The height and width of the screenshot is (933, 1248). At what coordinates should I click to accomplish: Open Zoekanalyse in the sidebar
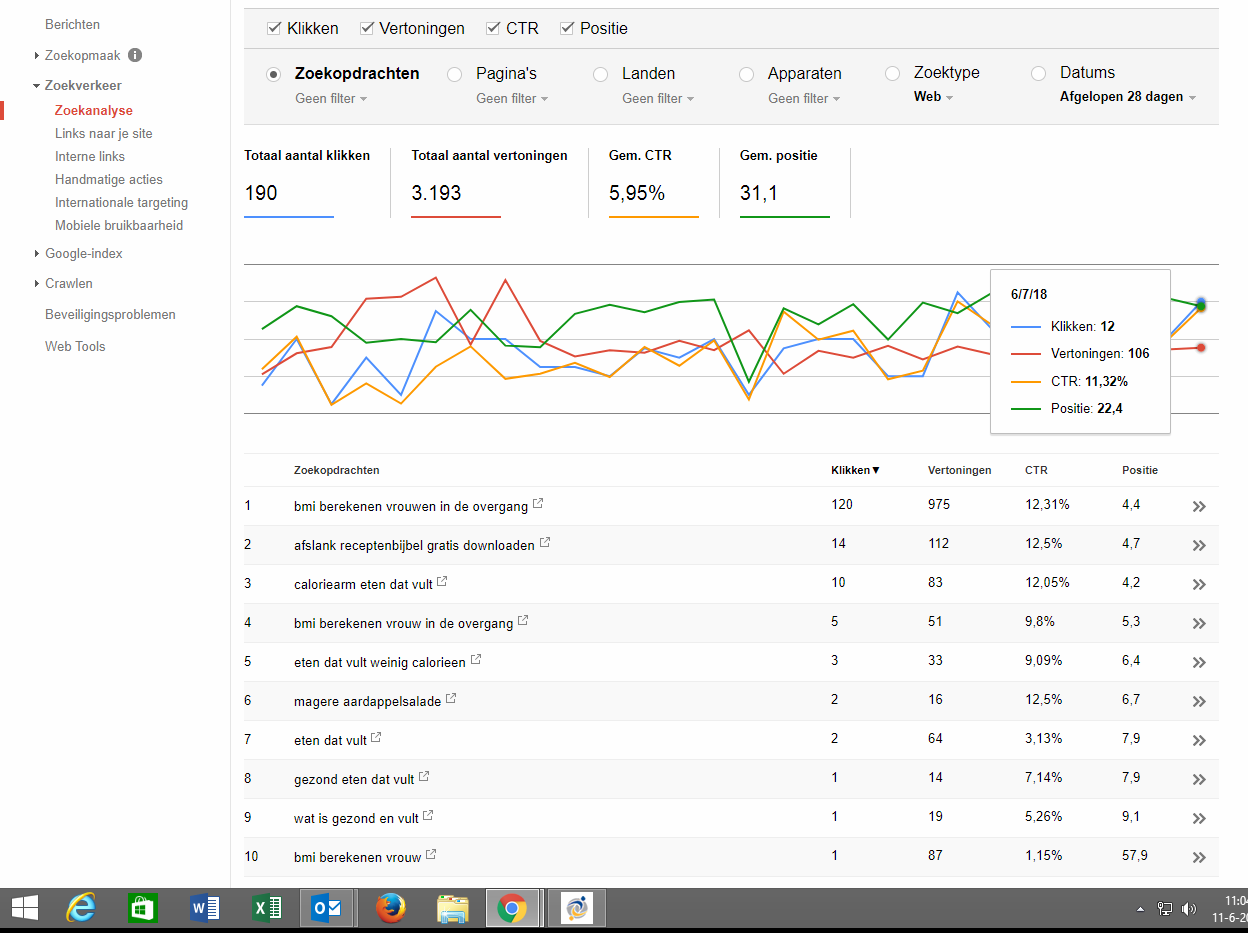[94, 111]
